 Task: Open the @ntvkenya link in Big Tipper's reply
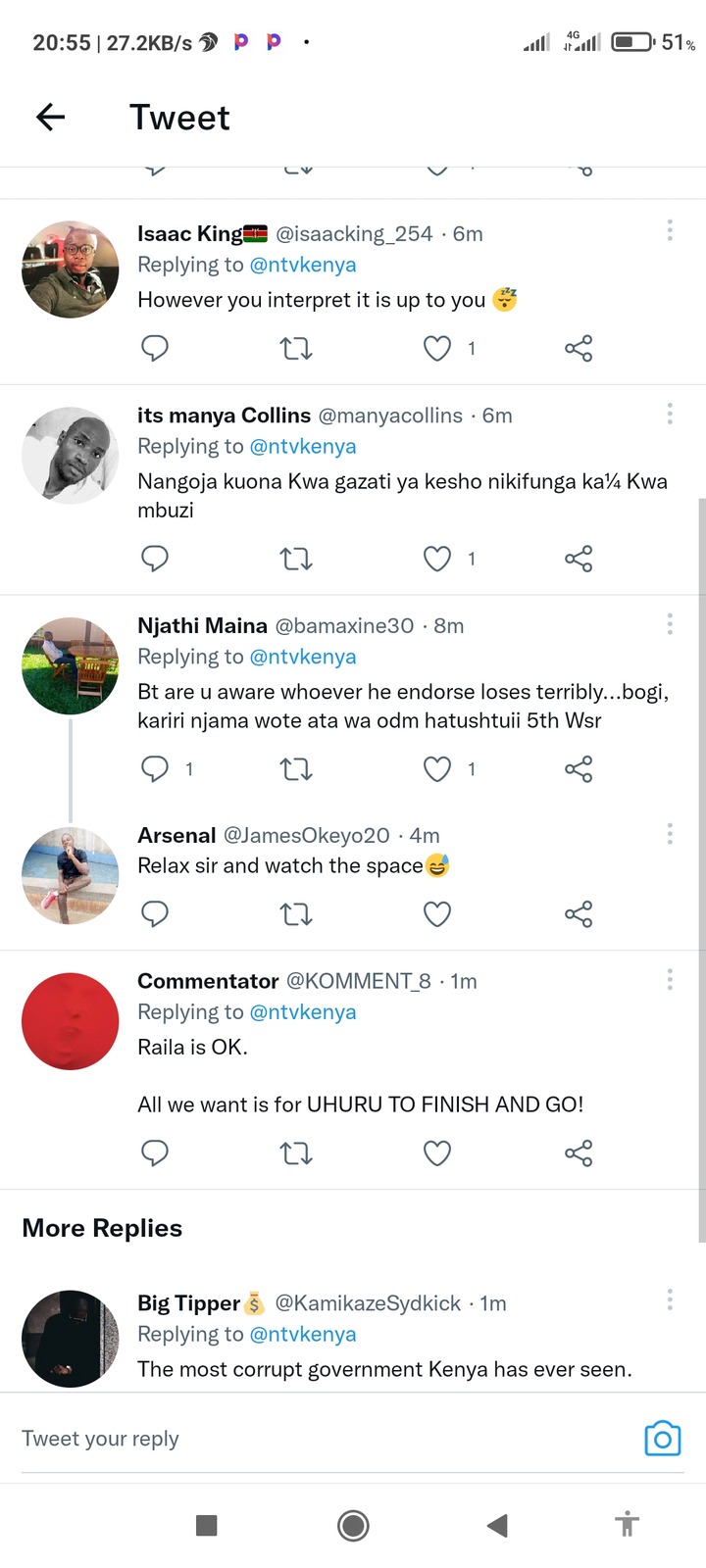[x=303, y=1334]
